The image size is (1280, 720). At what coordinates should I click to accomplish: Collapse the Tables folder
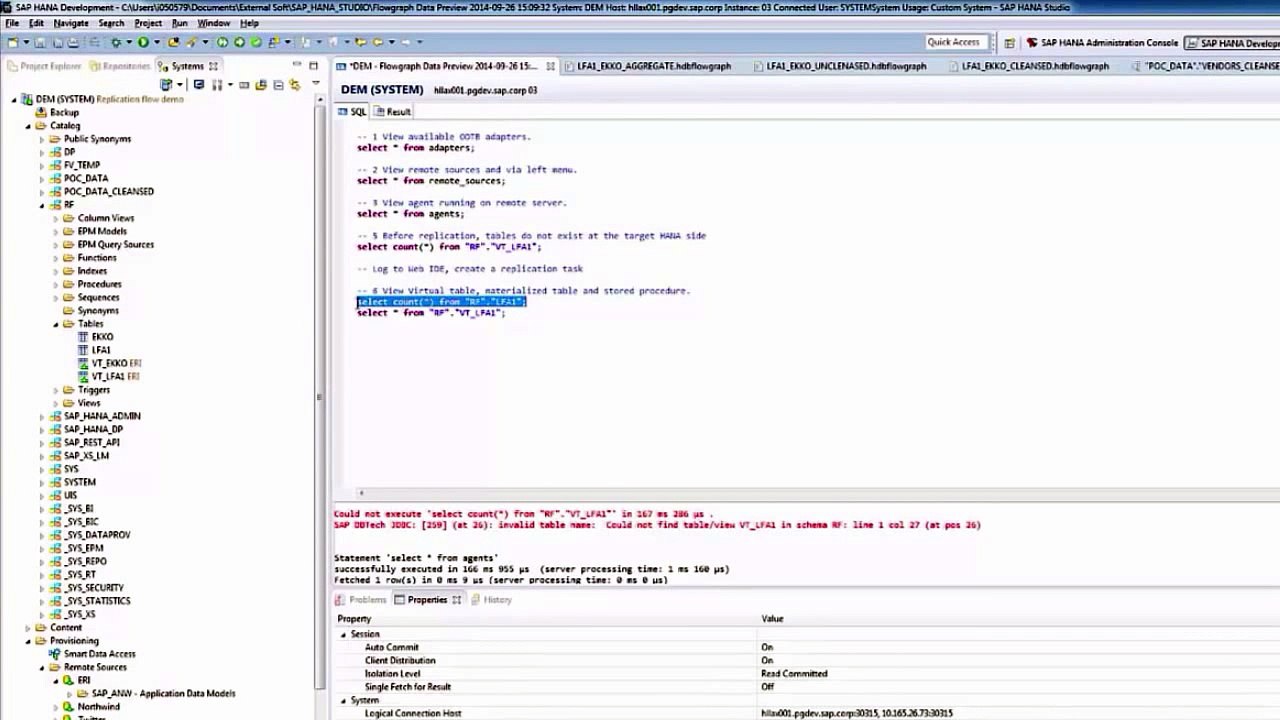(x=56, y=324)
